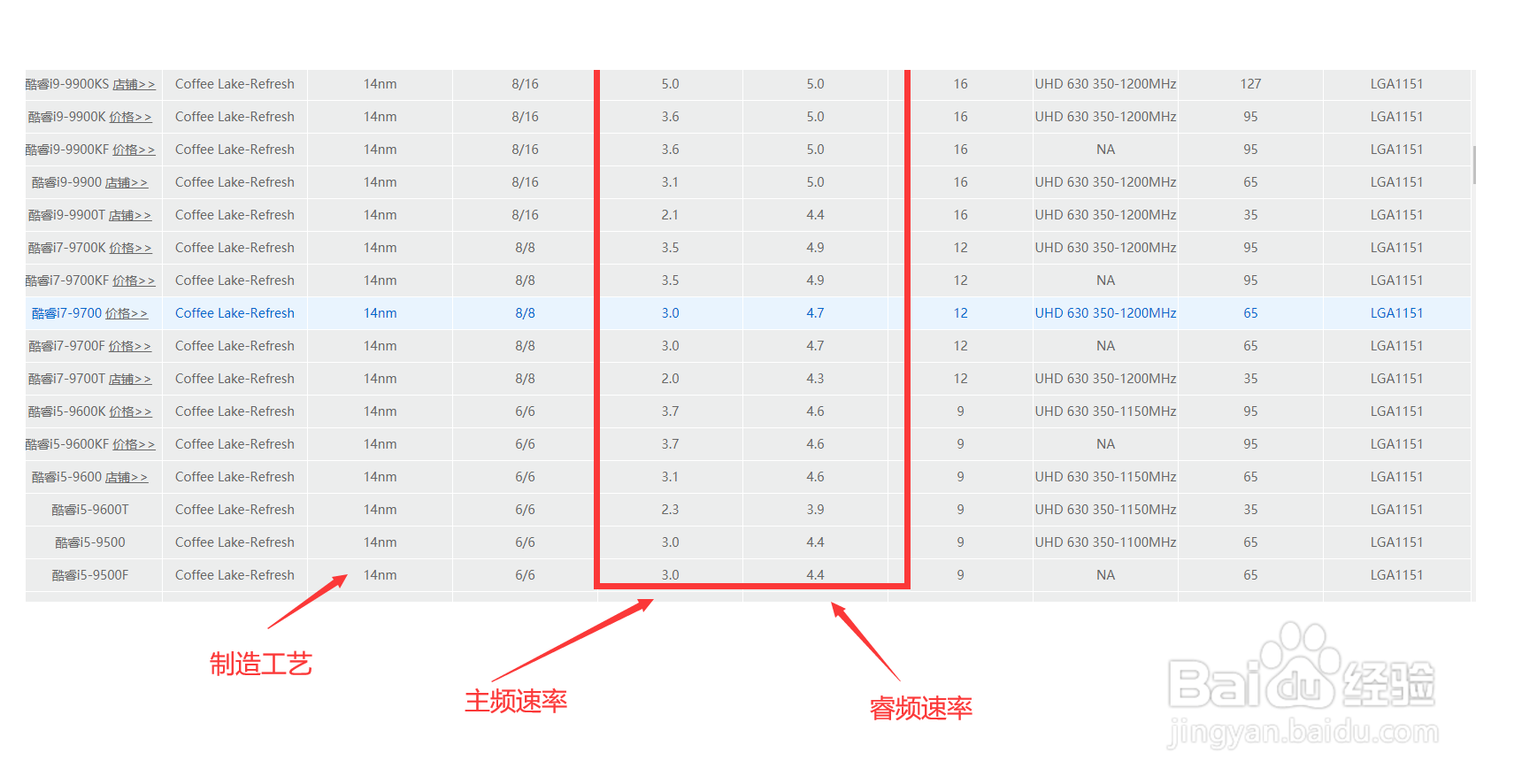Click UHD 630 350-1150MHz in the i5-9600K row
Viewport: 1522px width, 784px height.
(x=1105, y=411)
